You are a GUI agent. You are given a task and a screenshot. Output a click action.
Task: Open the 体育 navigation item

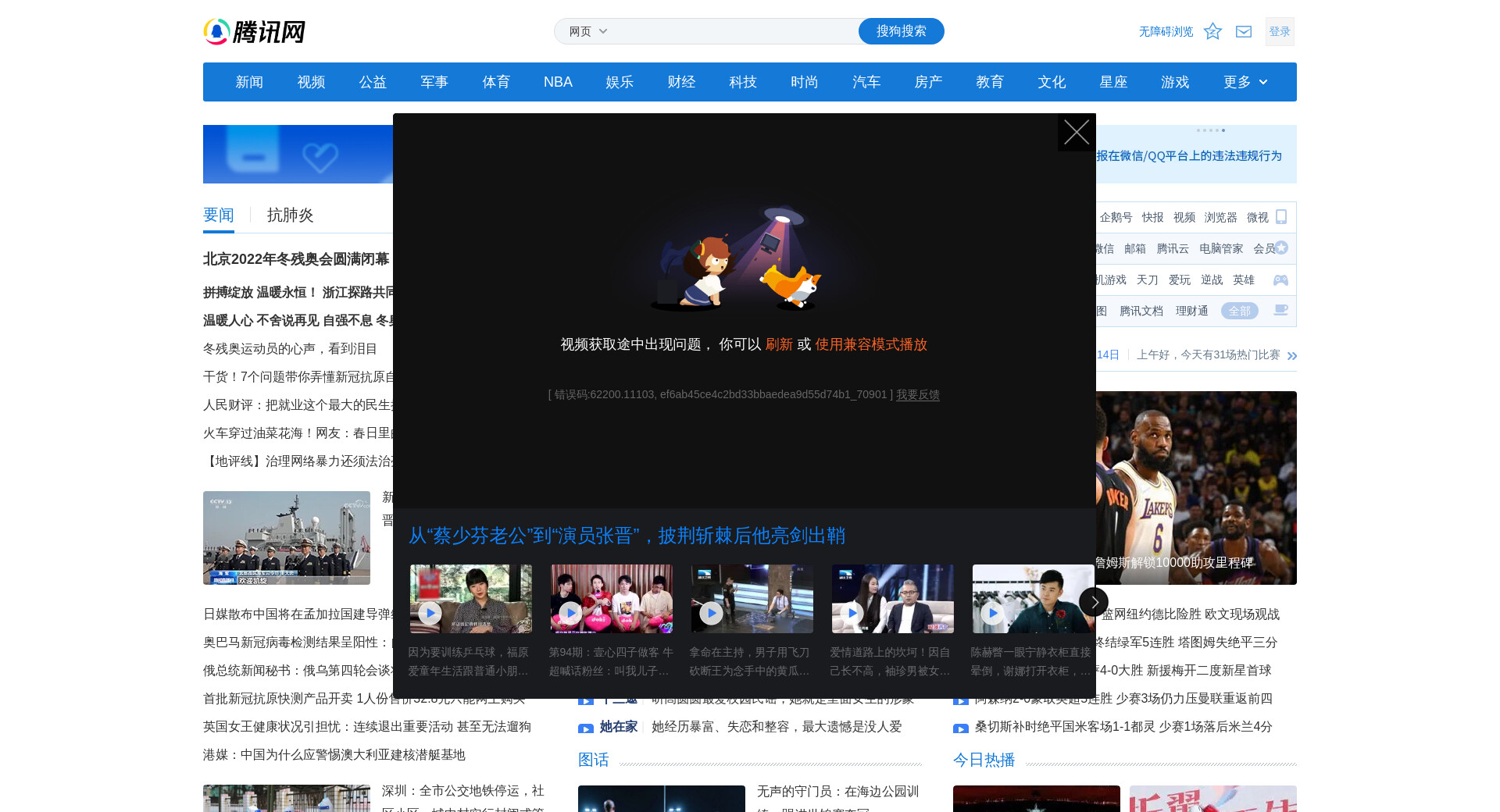(496, 82)
